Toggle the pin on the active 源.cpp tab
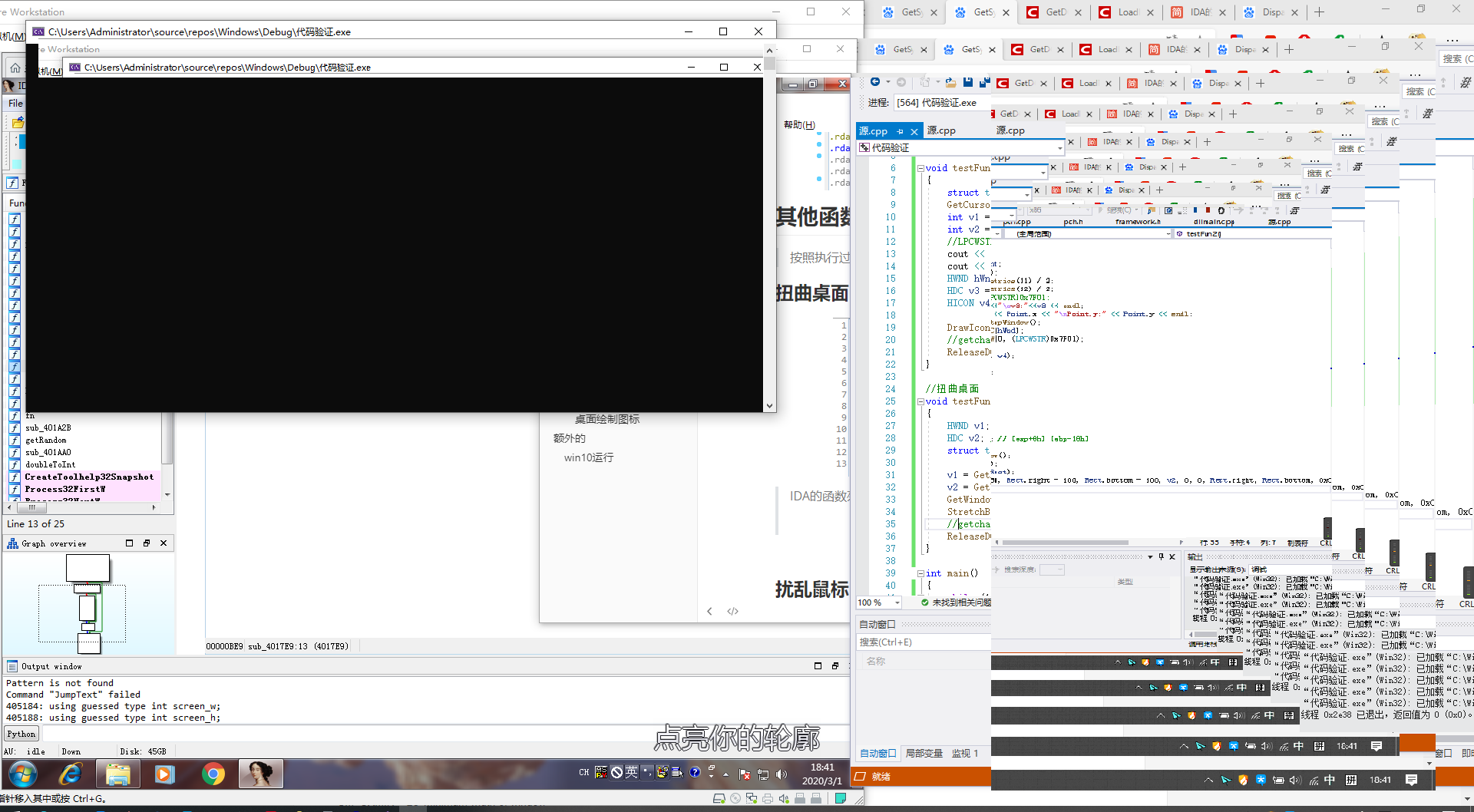This screenshot has width=1474, height=812. click(900, 131)
